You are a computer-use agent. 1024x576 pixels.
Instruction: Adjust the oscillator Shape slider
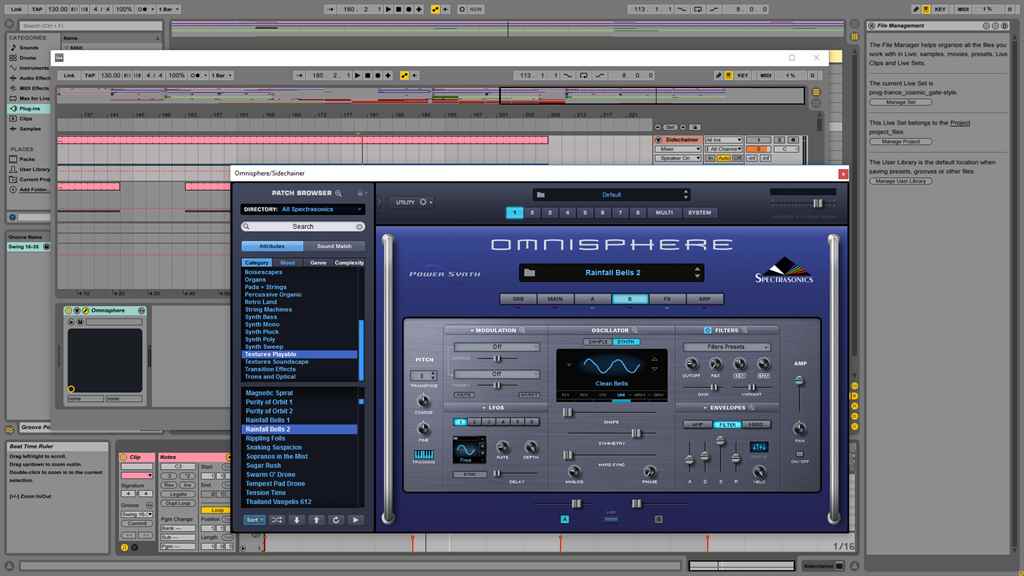[567, 413]
